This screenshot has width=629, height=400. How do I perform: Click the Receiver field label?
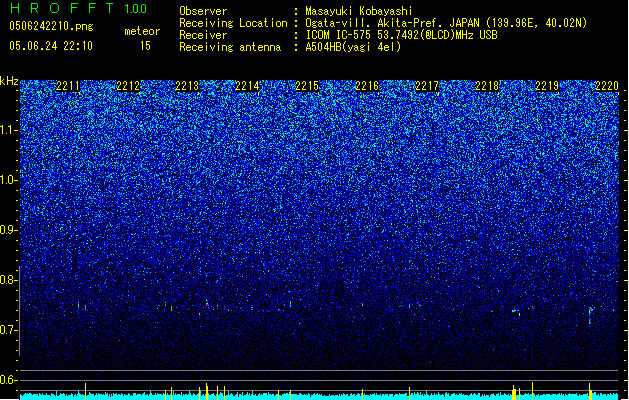pos(203,35)
